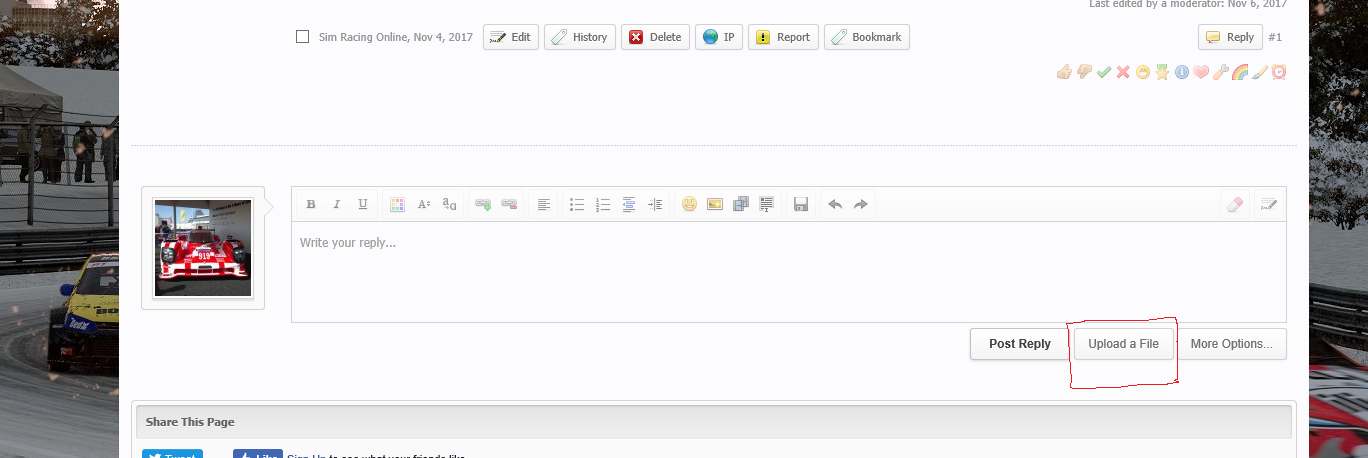Screen dimensions: 1368x458
Task: Open the text color palette
Action: (x=397, y=204)
